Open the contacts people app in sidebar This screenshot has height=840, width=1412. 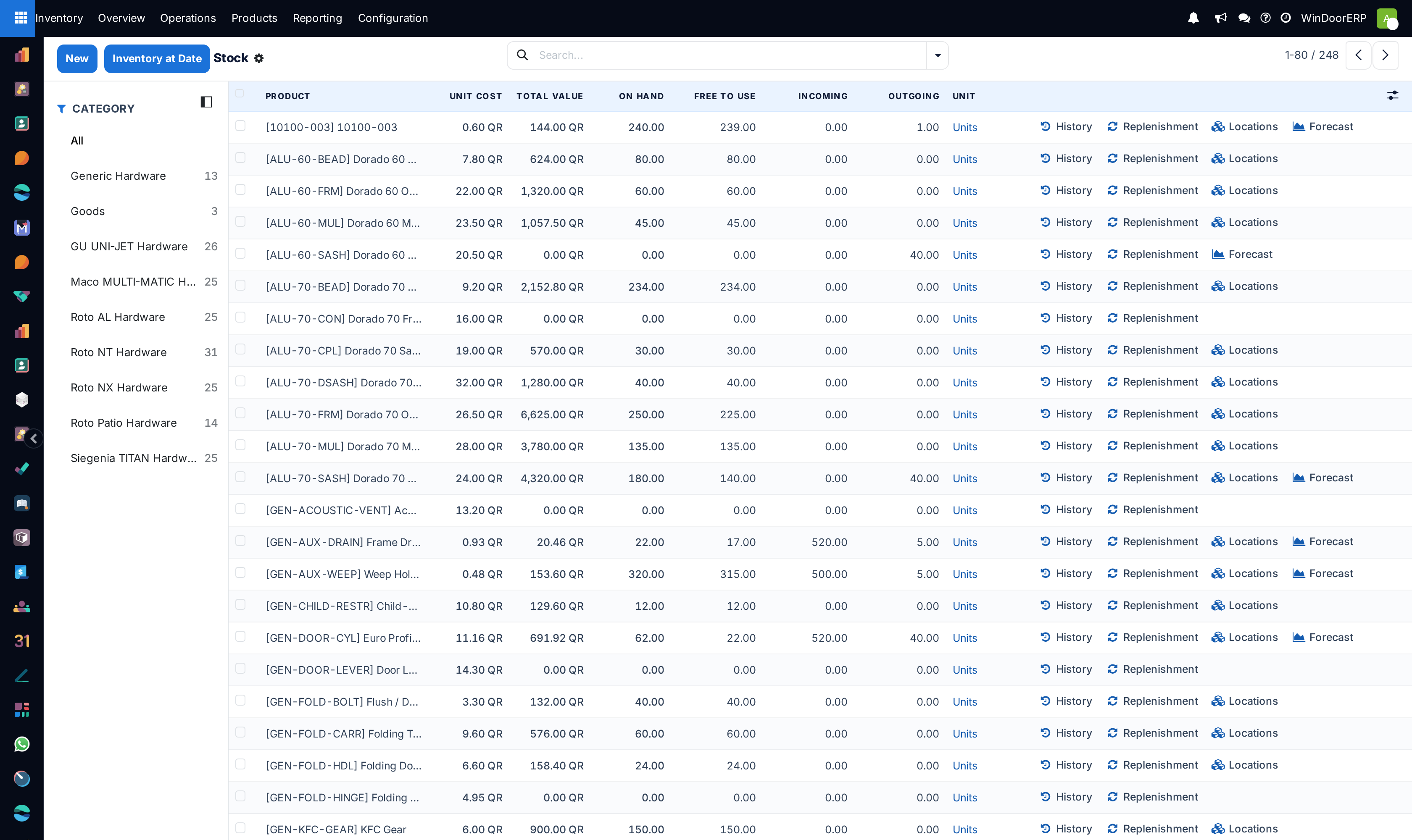(21, 606)
